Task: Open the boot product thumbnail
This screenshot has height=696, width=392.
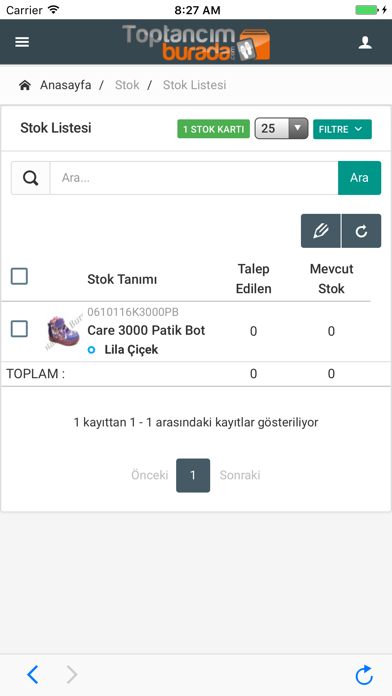Action: pyautogui.click(x=63, y=332)
